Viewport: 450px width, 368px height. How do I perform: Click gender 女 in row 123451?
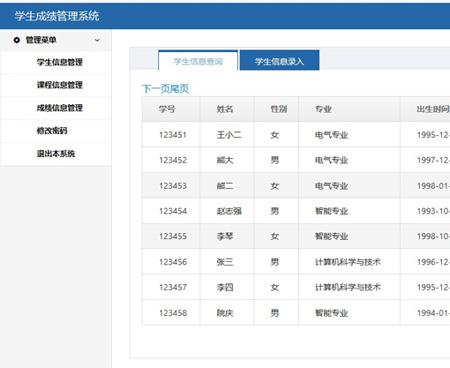pyautogui.click(x=275, y=135)
